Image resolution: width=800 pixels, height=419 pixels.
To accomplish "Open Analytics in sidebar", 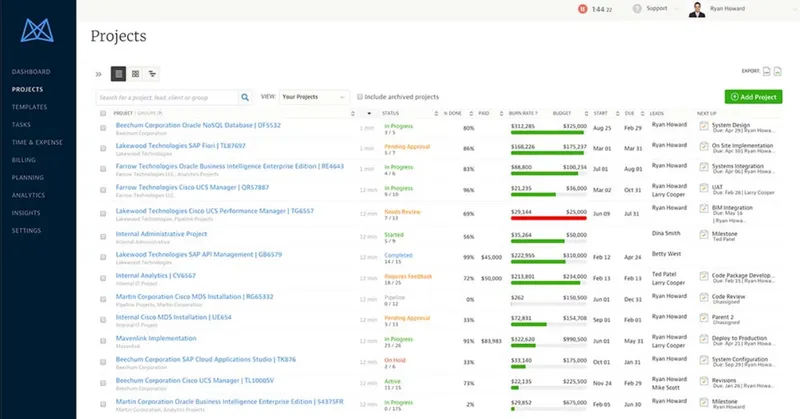I will click(29, 195).
